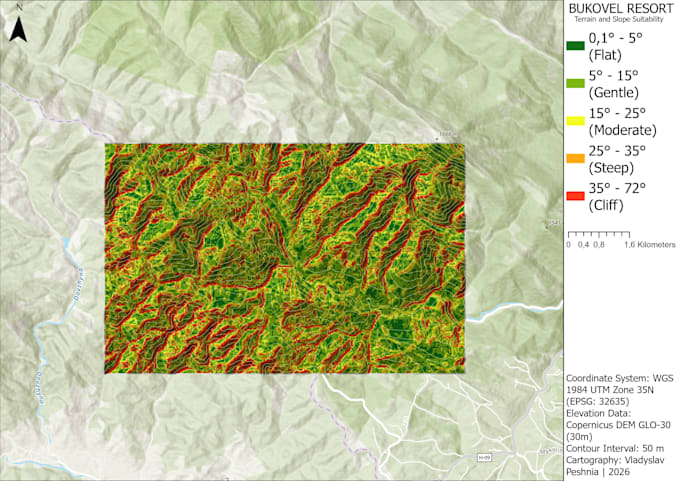Click the 'BUKOVEL RESORT' map title
The image size is (680, 481).
tap(621, 8)
